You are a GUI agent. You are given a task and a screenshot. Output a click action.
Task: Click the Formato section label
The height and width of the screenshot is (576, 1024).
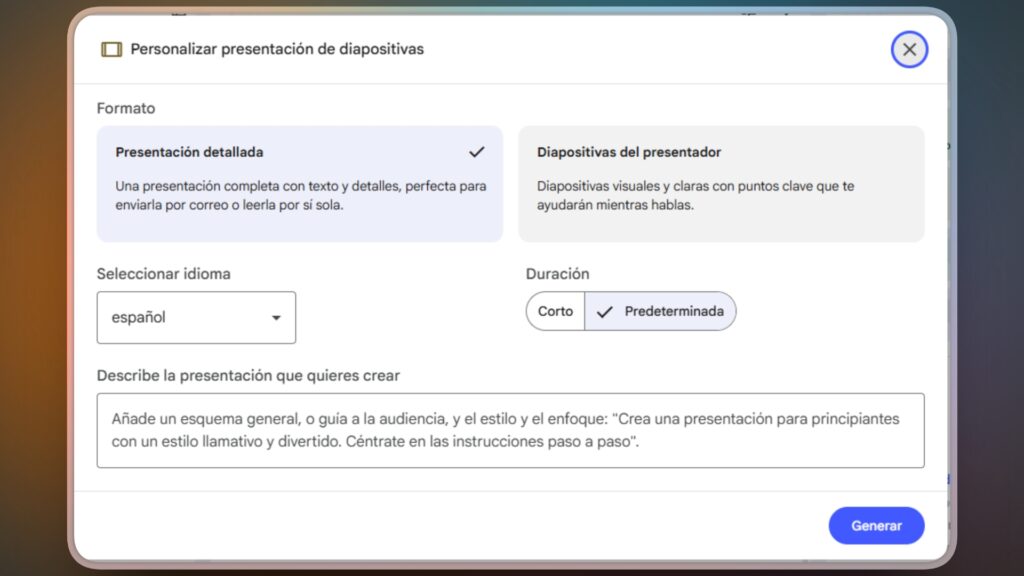(x=126, y=108)
